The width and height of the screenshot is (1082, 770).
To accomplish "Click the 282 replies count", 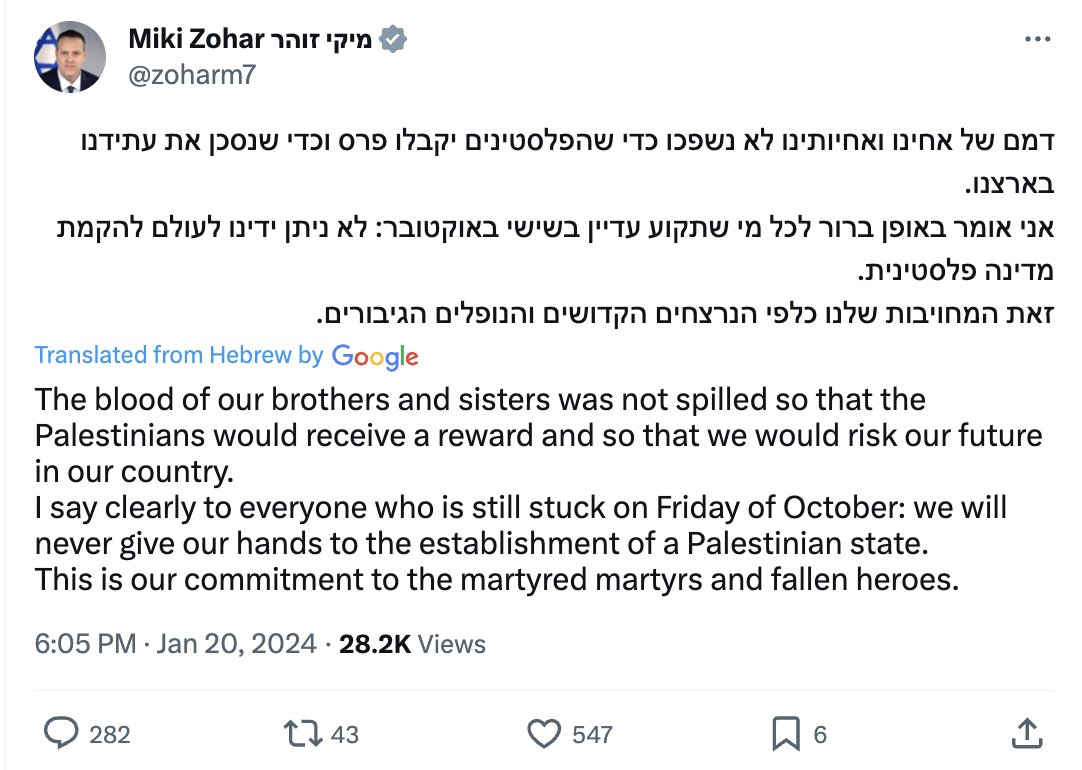I will pyautogui.click(x=109, y=735).
